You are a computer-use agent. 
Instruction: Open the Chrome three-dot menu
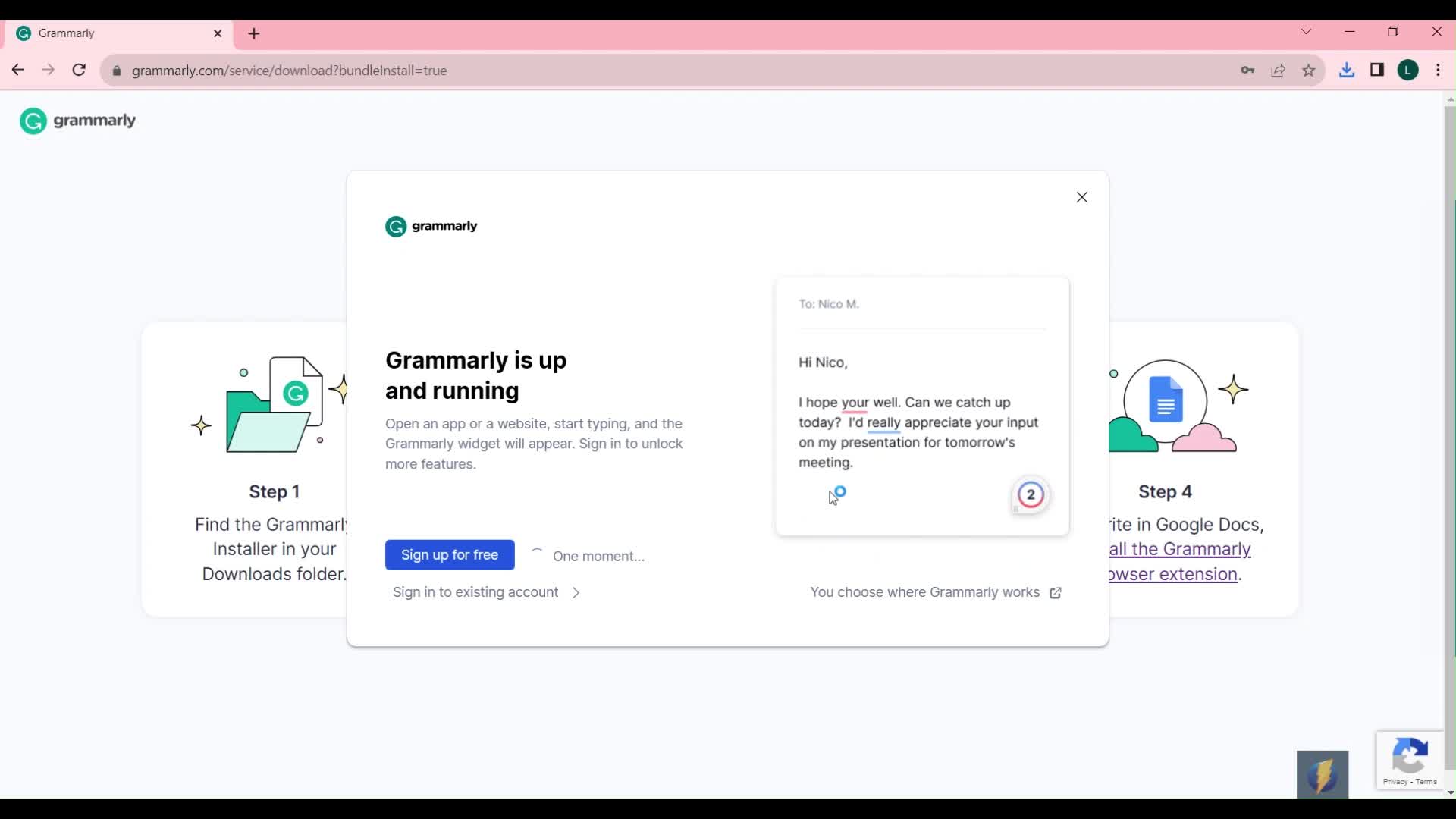pyautogui.click(x=1439, y=71)
